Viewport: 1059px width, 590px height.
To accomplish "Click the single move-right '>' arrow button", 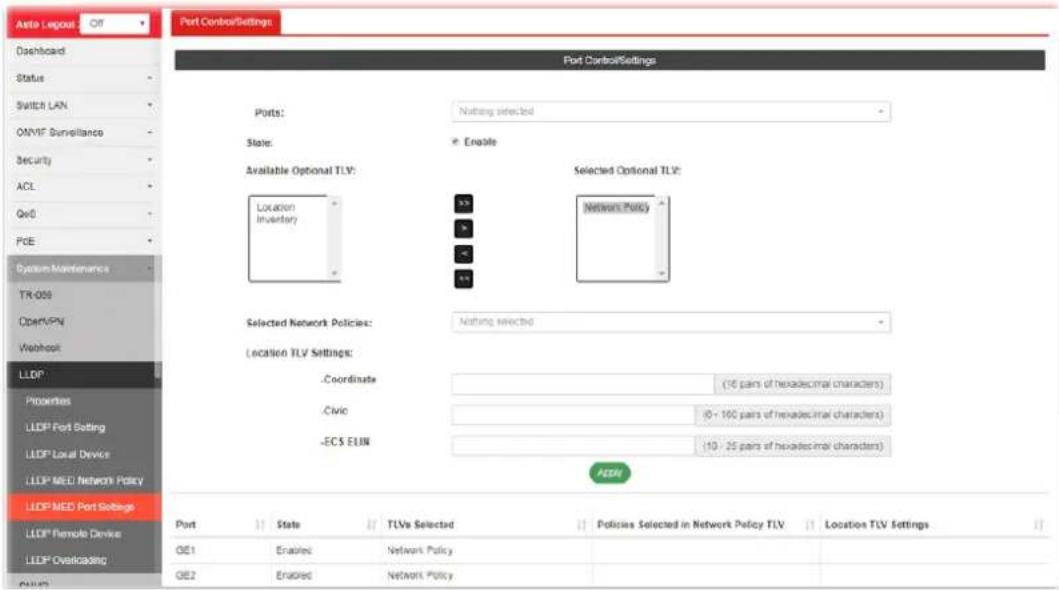I will pos(463,229).
